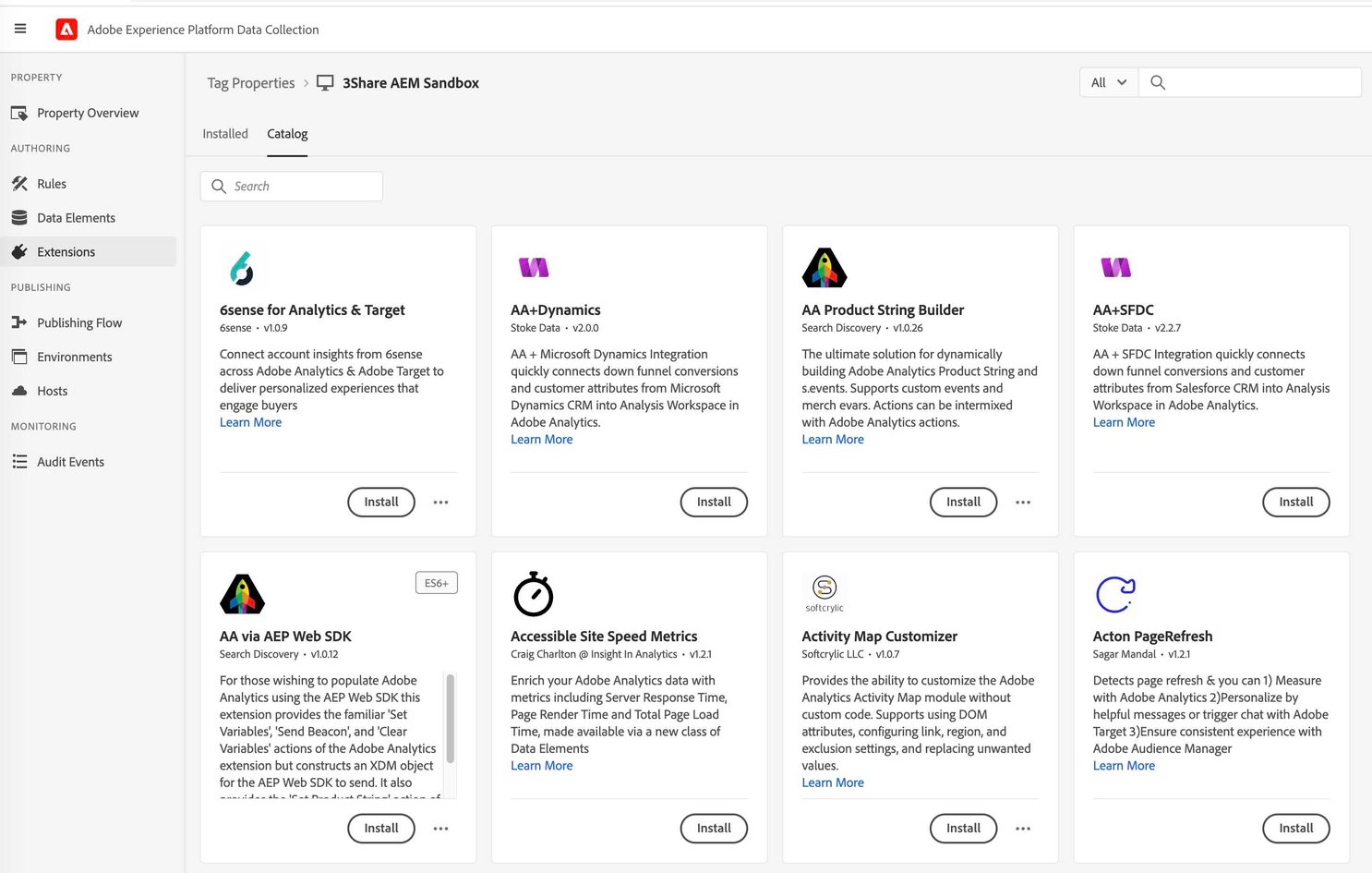Open Learn More for Accessible Site Speed Metrics
The image size is (1372, 873).
point(541,765)
